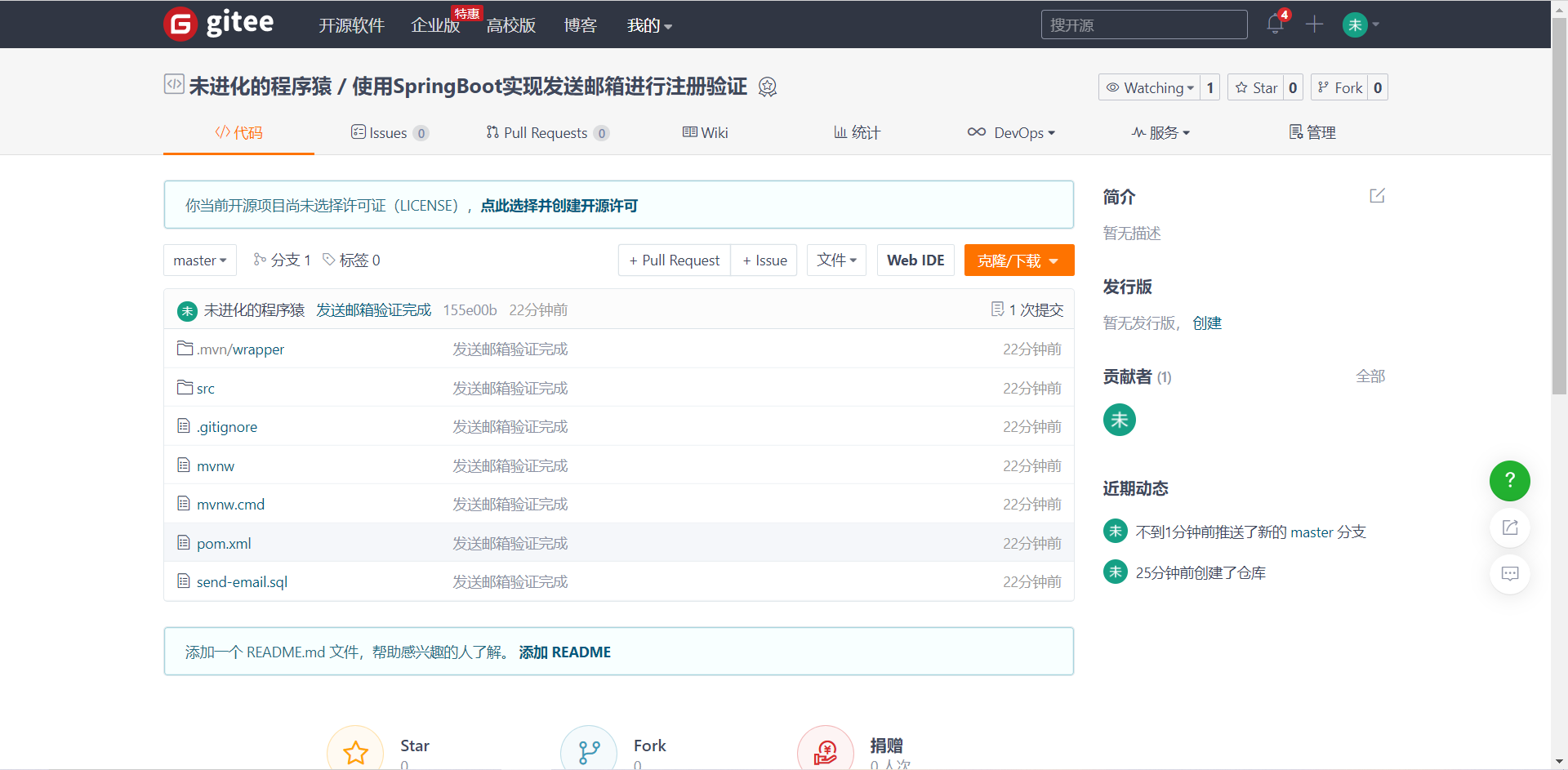The width and height of the screenshot is (1568, 770).
Task: Click the mvnw file icon
Action: [184, 465]
